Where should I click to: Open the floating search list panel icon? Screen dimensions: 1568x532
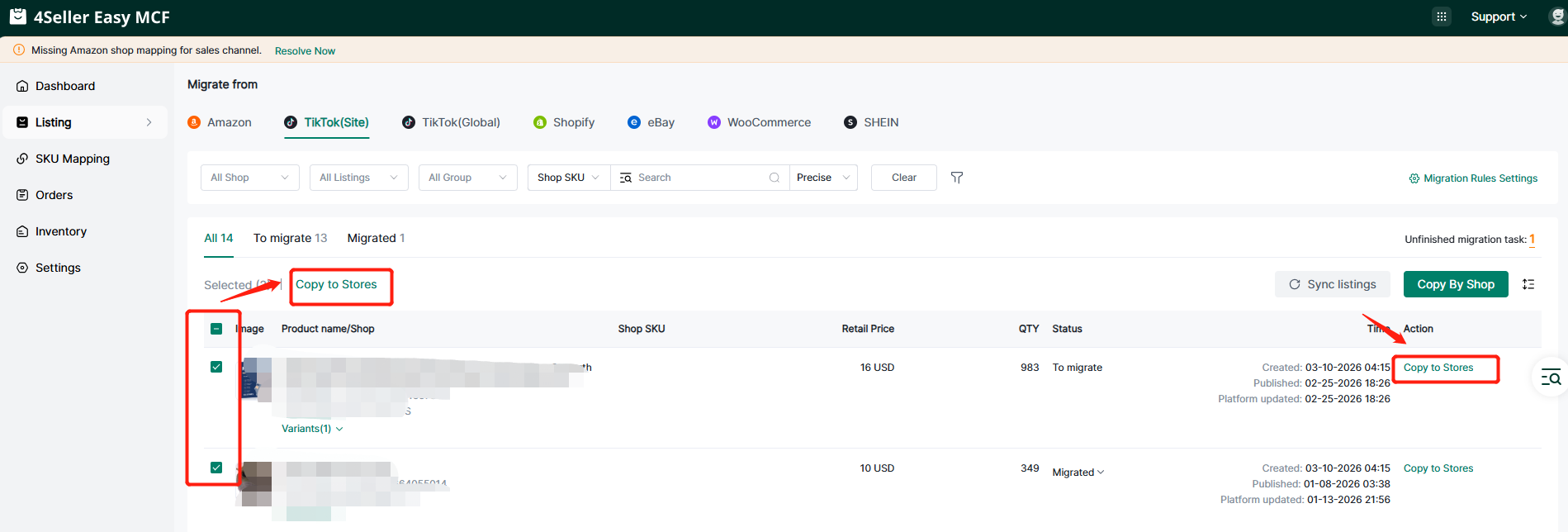(x=1551, y=378)
